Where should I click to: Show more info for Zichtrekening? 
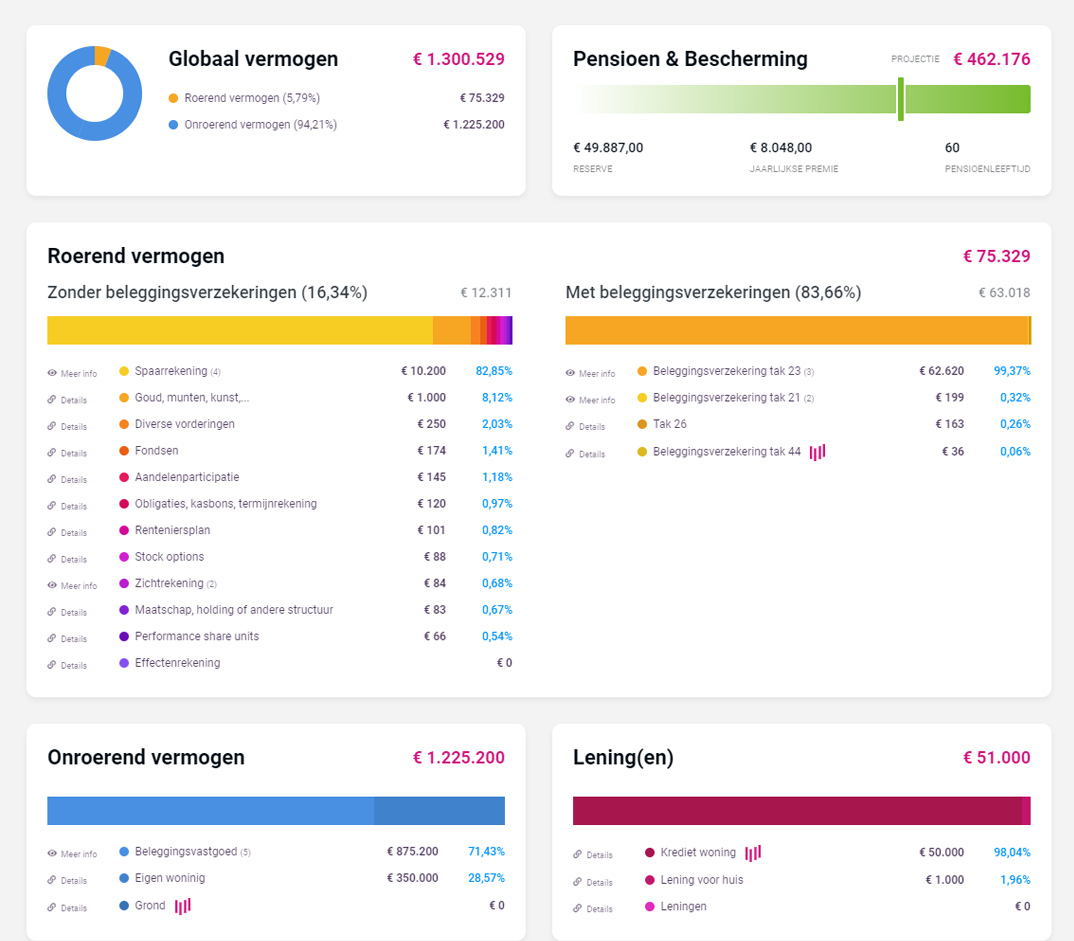point(73,585)
